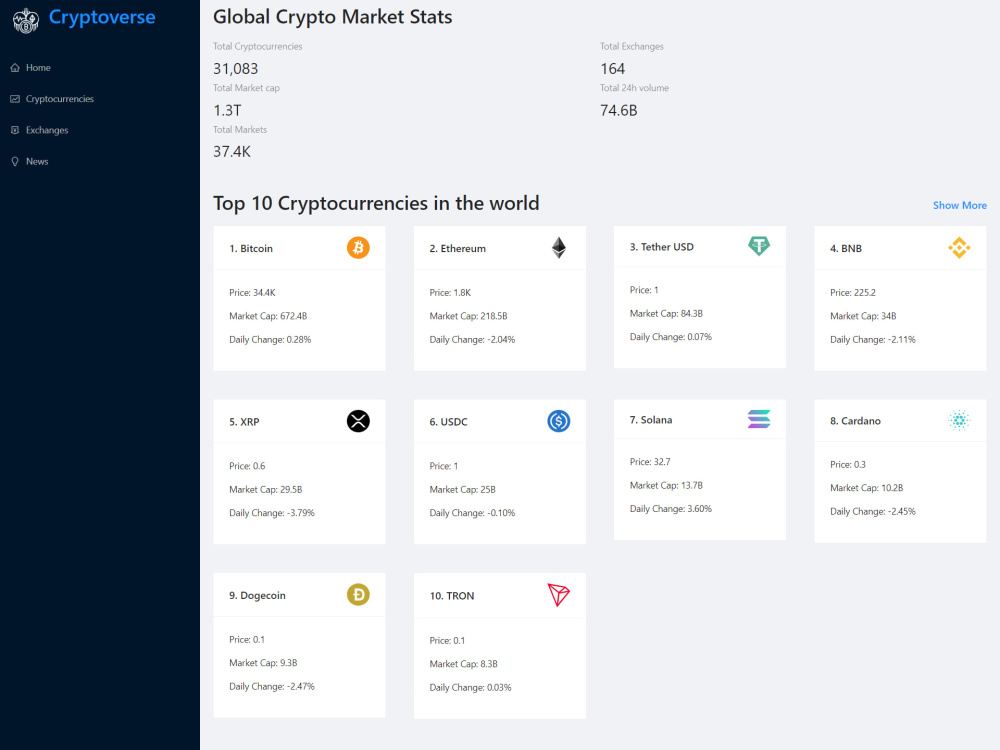The image size is (1000, 750).
Task: Click Dogecoin Daily Change -2.47% text
Action: pyautogui.click(x=272, y=687)
